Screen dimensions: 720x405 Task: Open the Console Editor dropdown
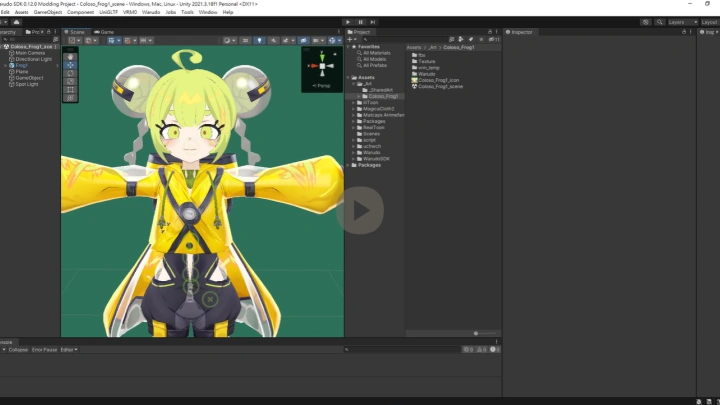click(69, 350)
